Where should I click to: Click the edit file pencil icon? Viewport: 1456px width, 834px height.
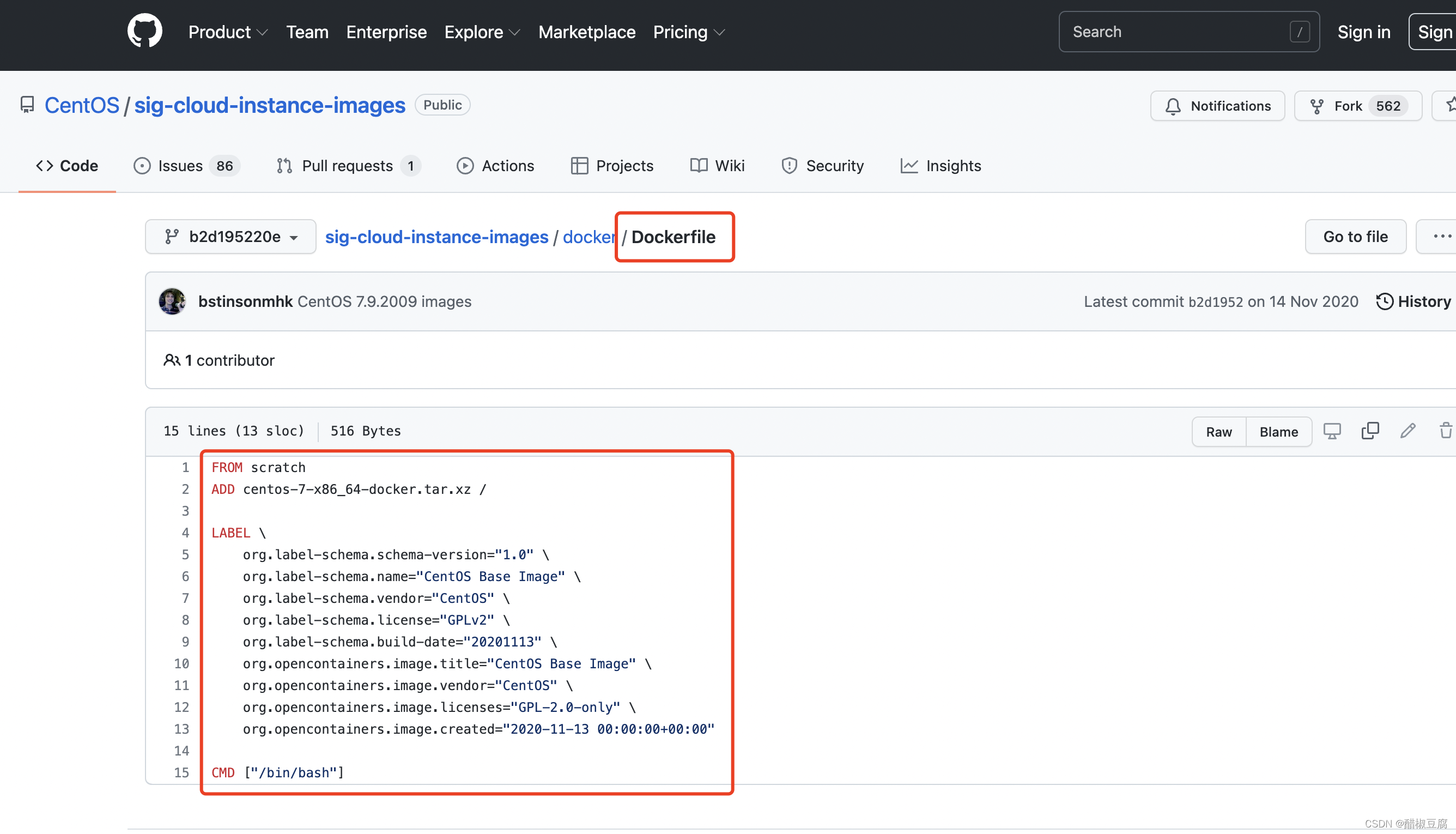[x=1408, y=431]
